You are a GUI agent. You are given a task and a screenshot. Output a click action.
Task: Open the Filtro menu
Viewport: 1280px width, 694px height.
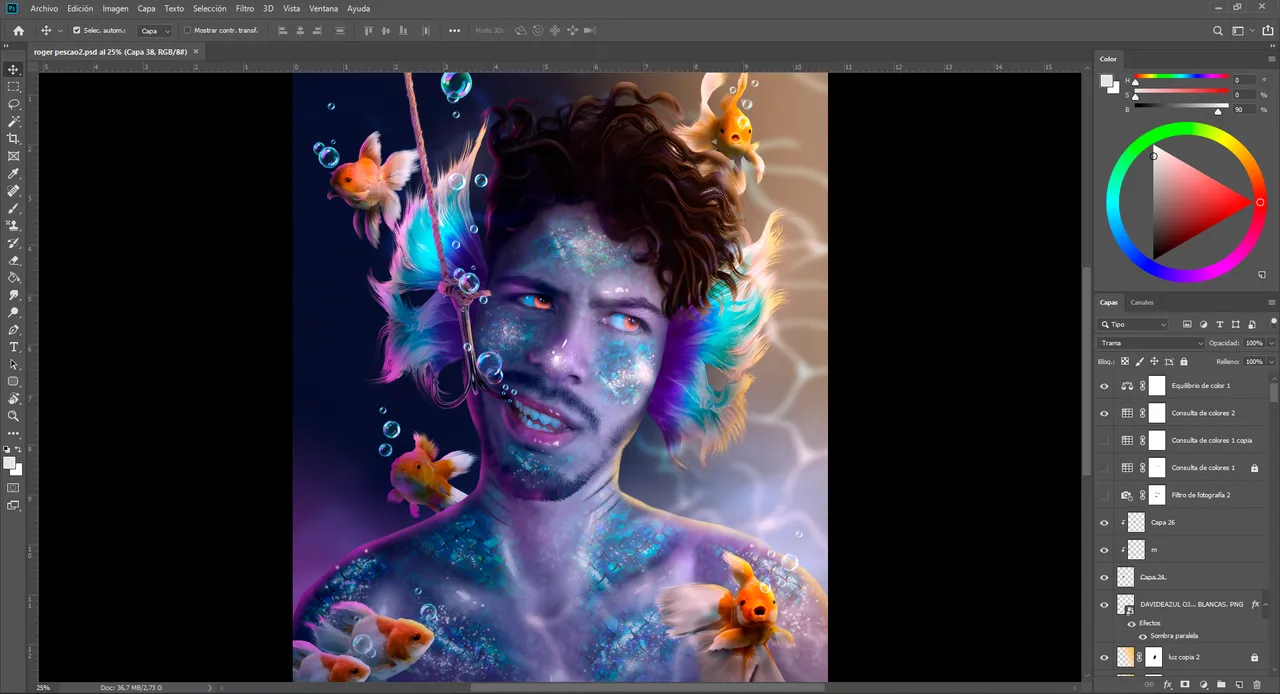point(245,8)
